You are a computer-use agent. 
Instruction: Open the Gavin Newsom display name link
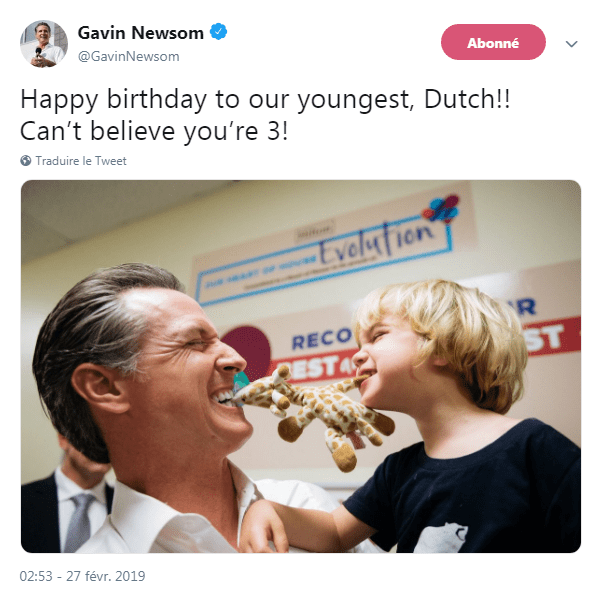(x=140, y=33)
